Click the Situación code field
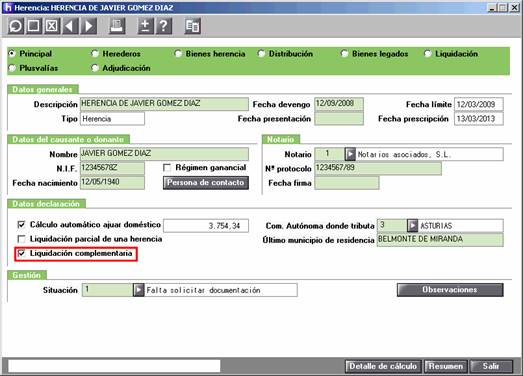The height and width of the screenshot is (376, 523). (x=107, y=290)
